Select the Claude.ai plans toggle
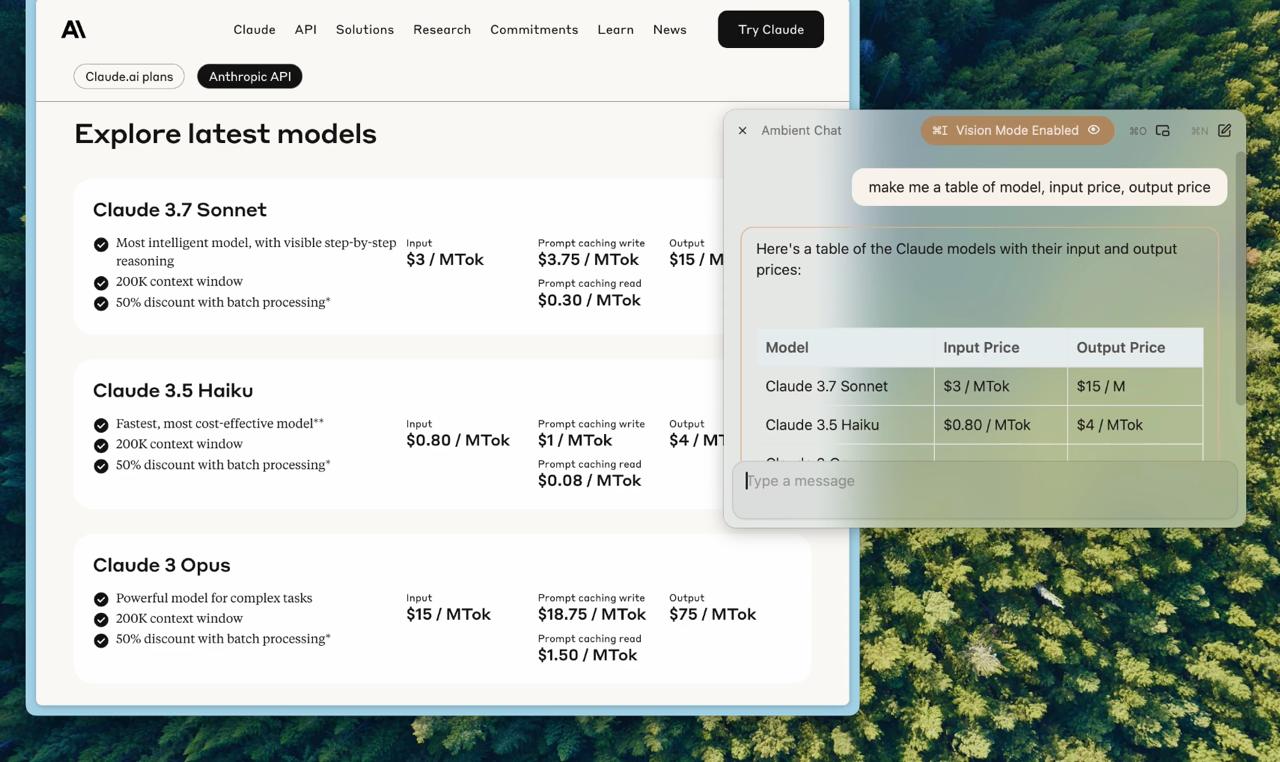Viewport: 1280px width, 762px height. tap(129, 76)
